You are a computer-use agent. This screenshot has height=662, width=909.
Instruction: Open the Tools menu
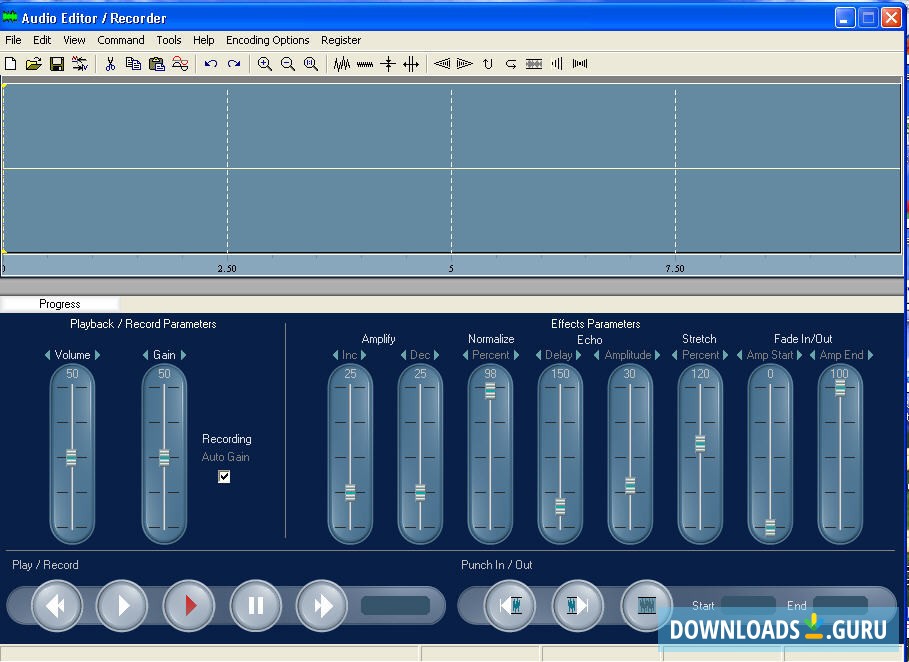tap(168, 40)
